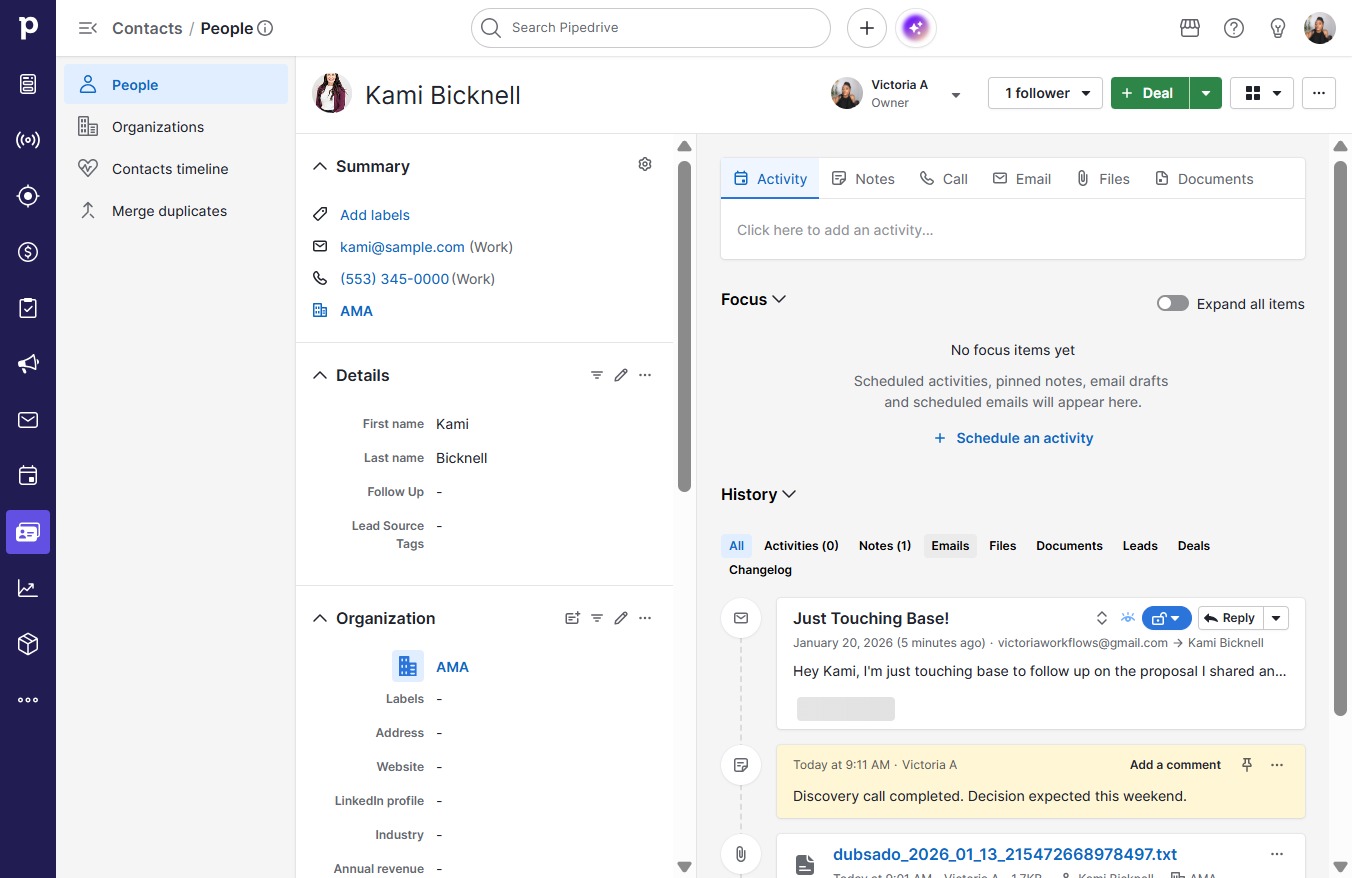Open the More (three dots) sidebar menu
This screenshot has height=878, width=1352.
click(28, 700)
